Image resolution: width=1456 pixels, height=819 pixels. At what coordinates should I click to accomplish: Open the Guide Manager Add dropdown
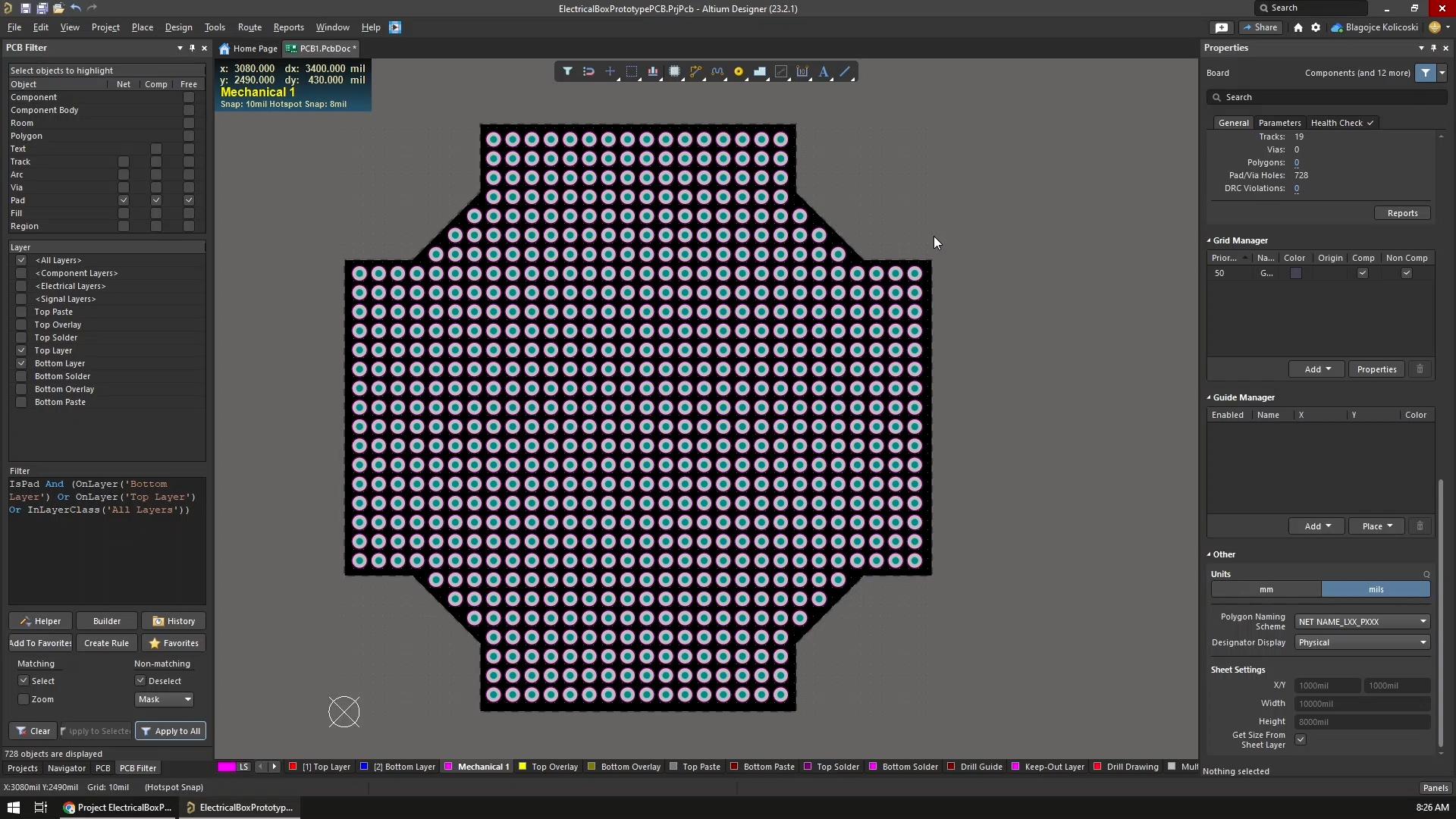pos(1316,526)
